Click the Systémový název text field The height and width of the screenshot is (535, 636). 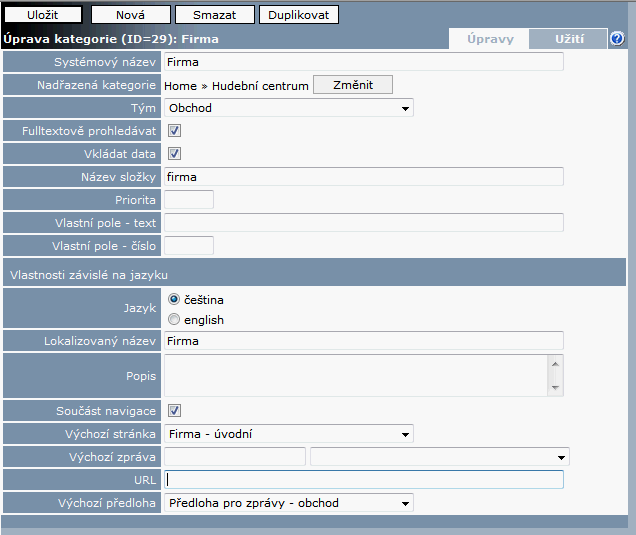click(x=363, y=62)
